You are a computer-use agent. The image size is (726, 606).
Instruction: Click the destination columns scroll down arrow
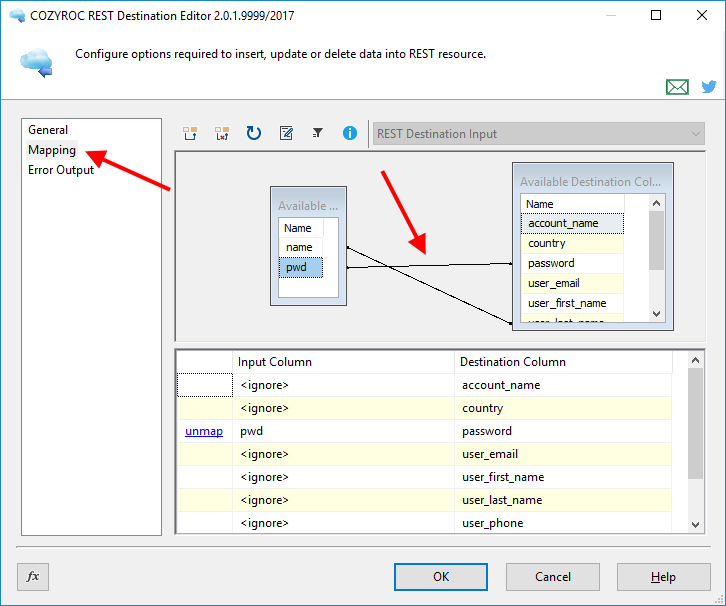[x=656, y=314]
